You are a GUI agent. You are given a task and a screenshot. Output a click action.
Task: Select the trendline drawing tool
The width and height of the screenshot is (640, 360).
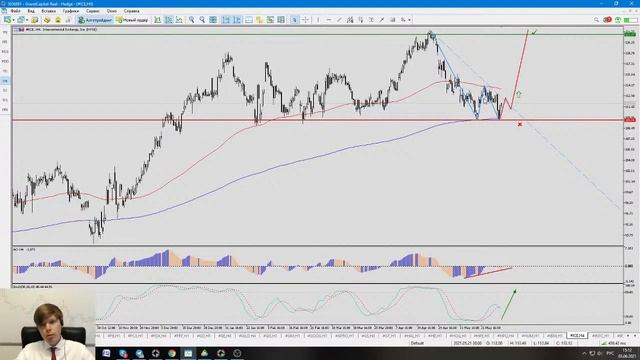pos(339,20)
